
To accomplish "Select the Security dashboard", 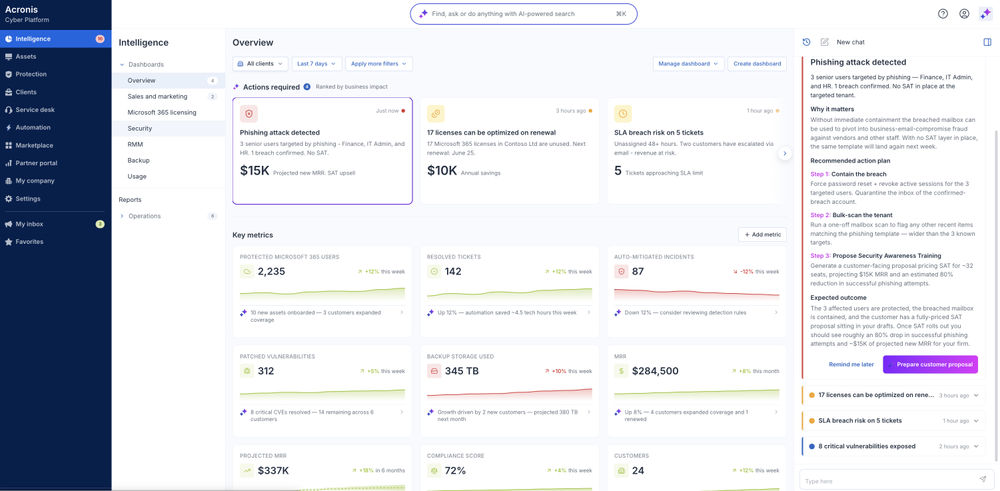I will (168, 128).
